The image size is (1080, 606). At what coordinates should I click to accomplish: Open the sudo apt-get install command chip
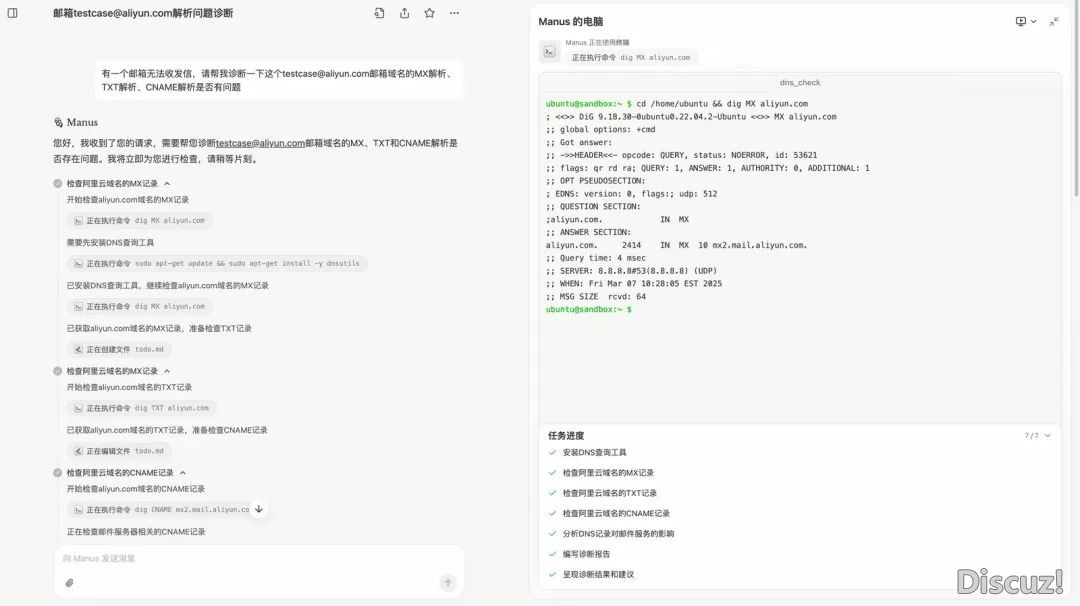point(217,263)
